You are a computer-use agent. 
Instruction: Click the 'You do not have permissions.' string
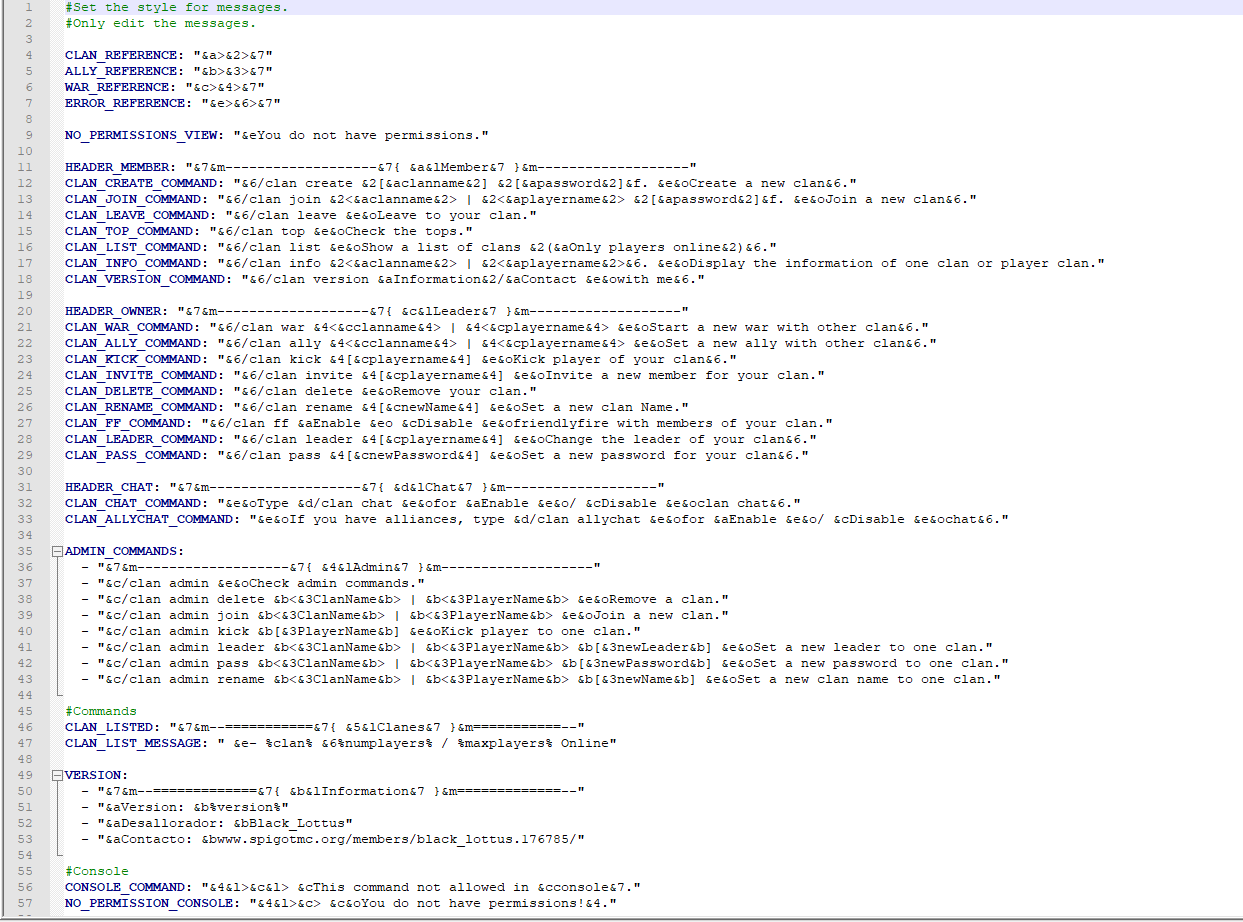tap(361, 135)
